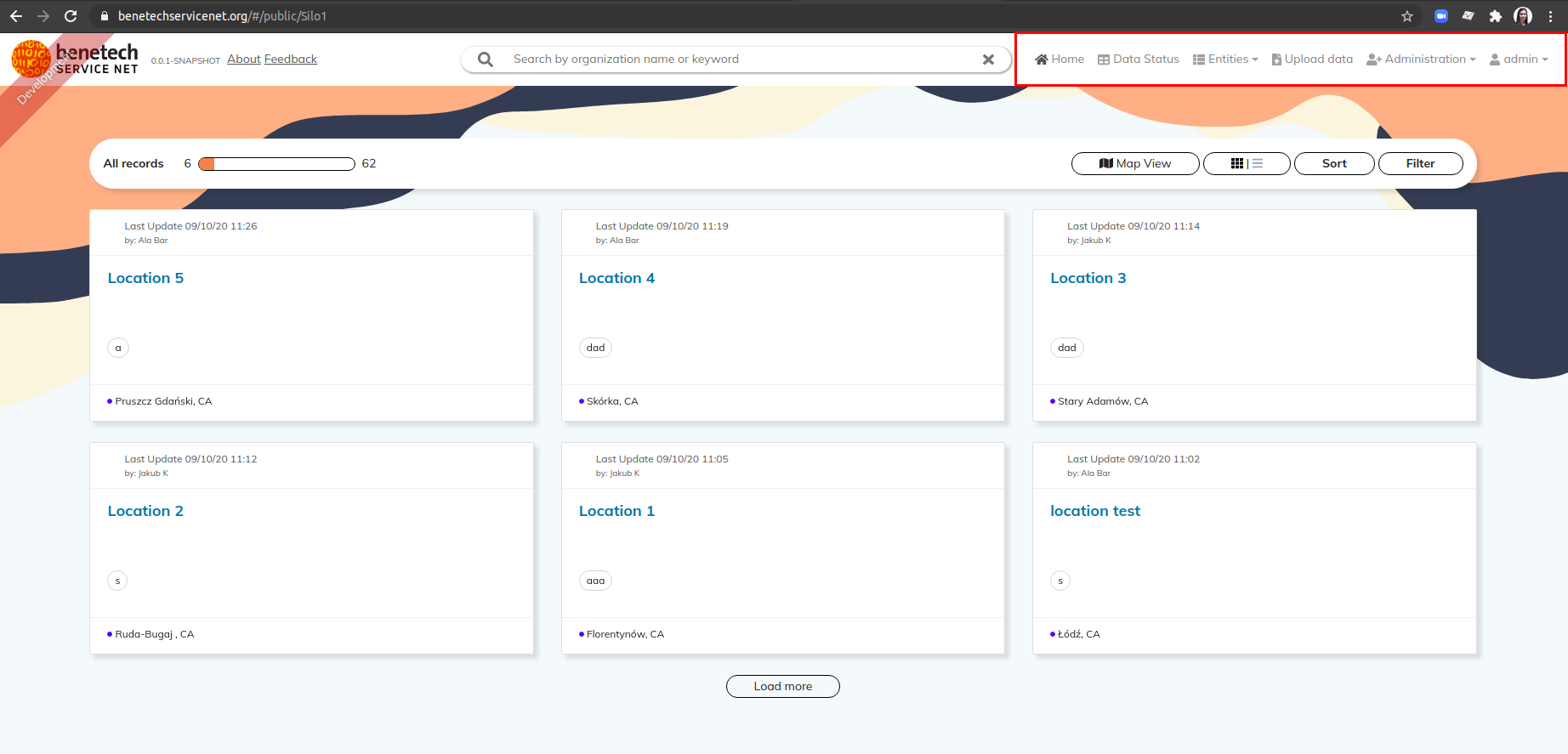Click the Filter button
Image resolution: width=1568 pixels, height=754 pixels.
(x=1420, y=163)
